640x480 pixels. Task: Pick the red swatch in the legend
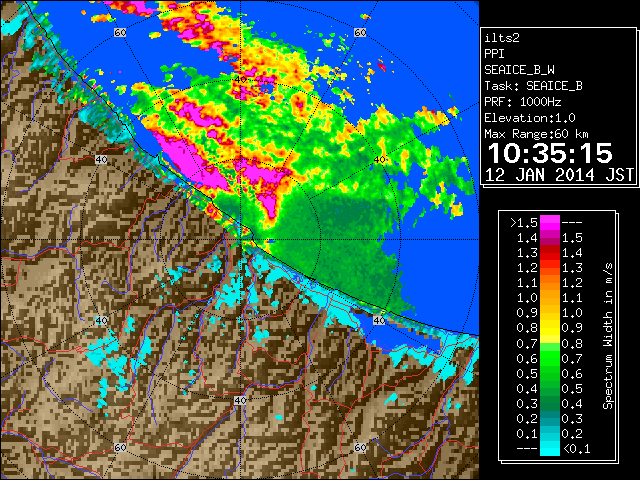550,253
